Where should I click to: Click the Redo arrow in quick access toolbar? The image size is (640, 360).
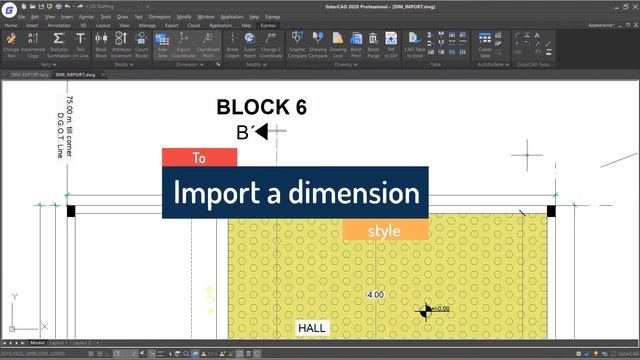tap(79, 7)
